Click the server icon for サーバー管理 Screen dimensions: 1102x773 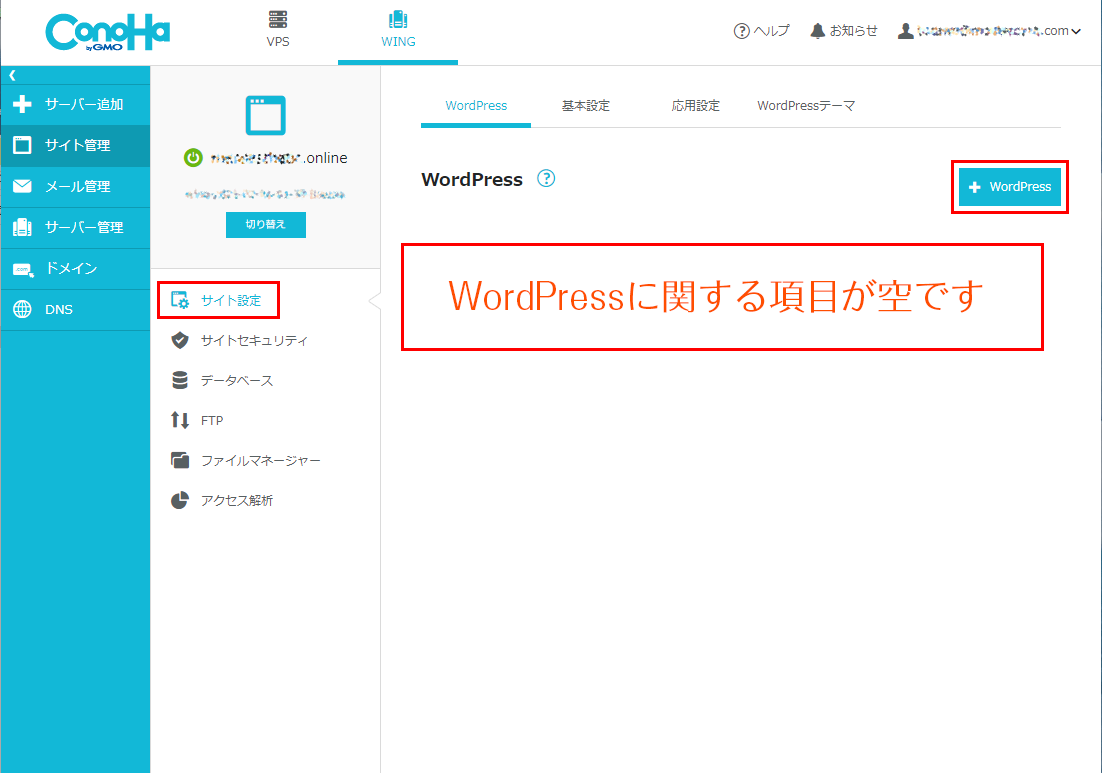[x=22, y=227]
